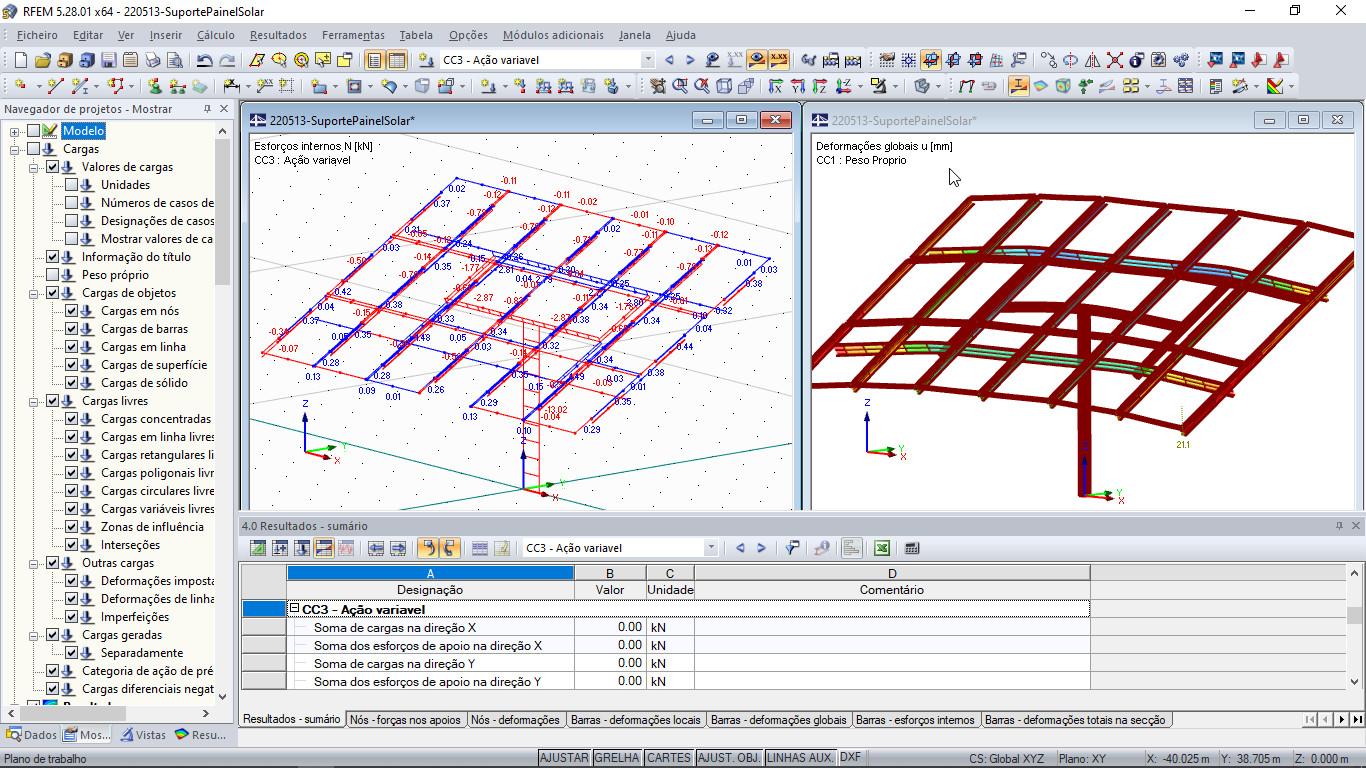1366x768 pixels.
Task: Check the Peso próprio checkbox
Action: click(x=53, y=275)
